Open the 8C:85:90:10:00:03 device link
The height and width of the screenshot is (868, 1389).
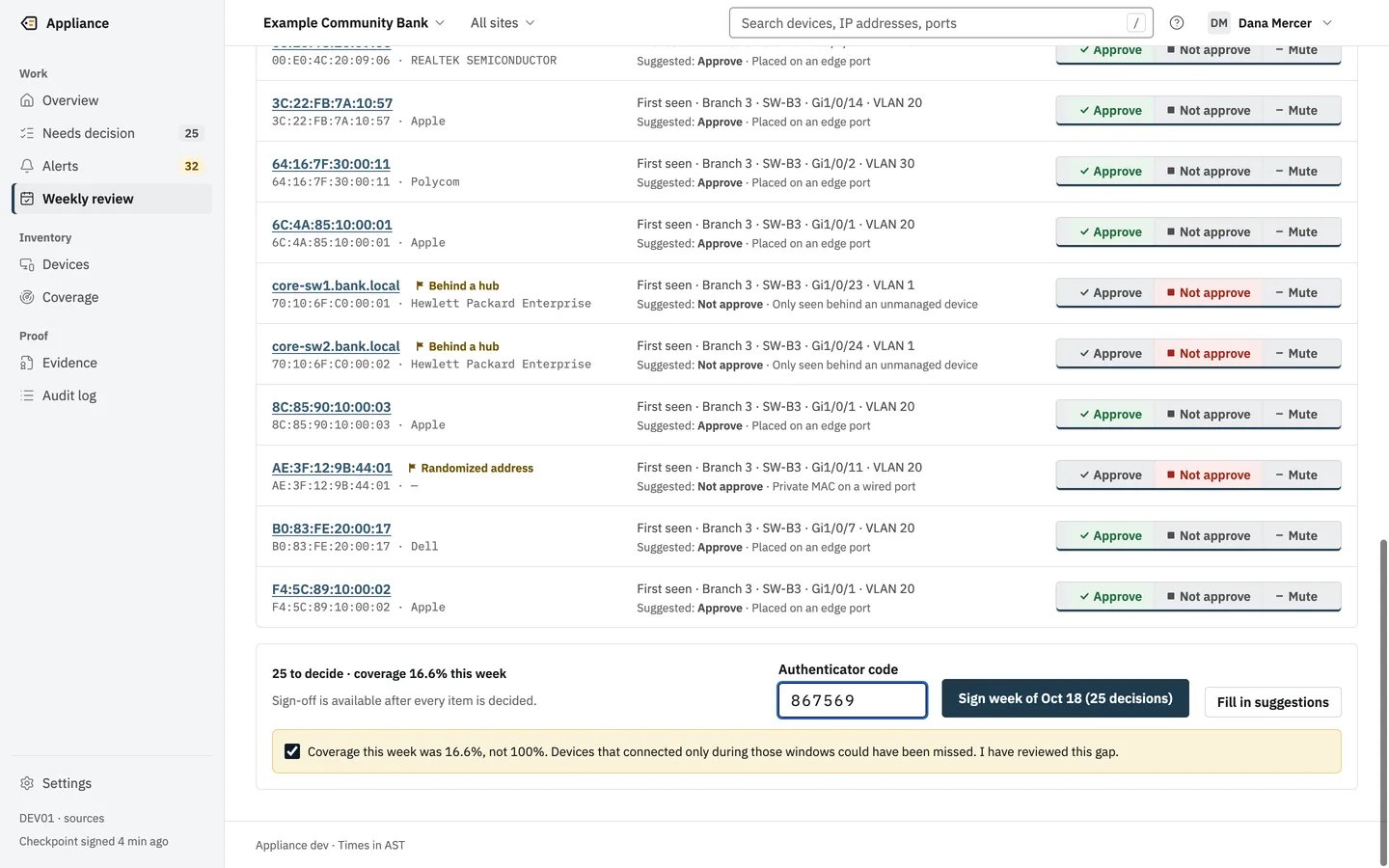coord(332,407)
